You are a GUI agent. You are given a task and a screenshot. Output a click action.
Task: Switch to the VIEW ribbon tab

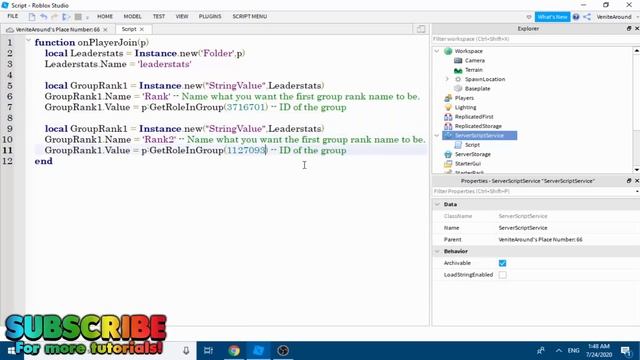point(182,16)
